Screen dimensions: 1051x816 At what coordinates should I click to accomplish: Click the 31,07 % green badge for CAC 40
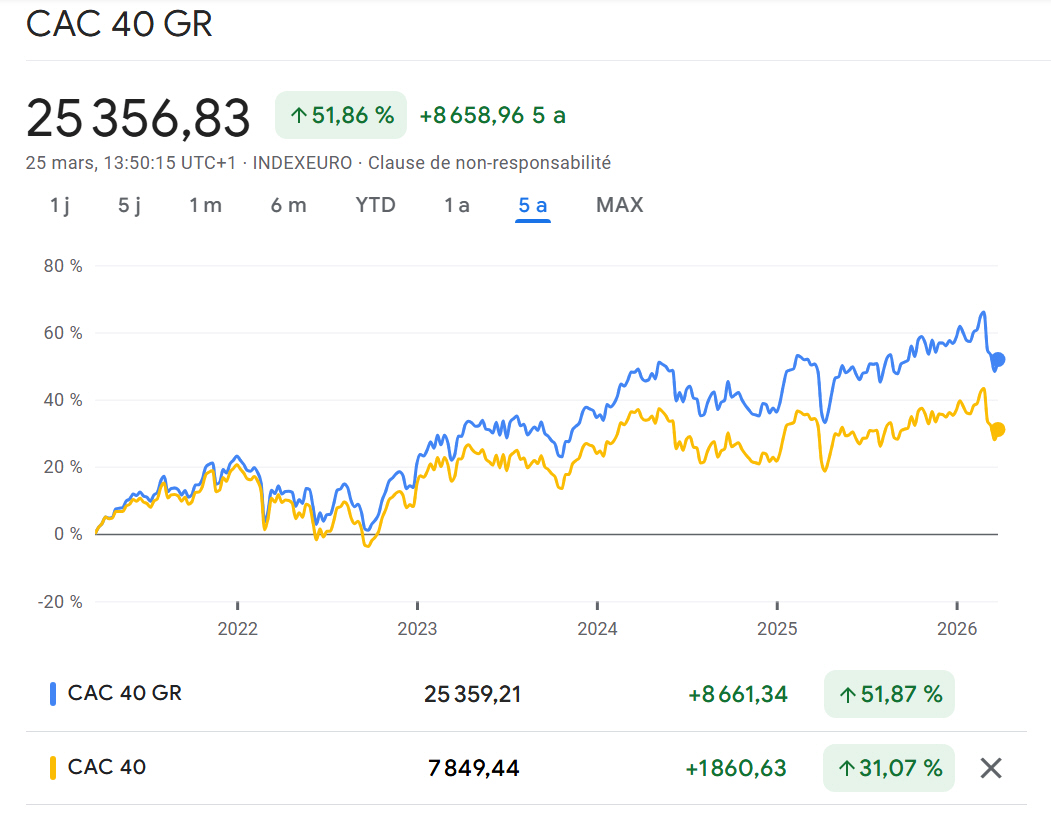[x=888, y=768]
